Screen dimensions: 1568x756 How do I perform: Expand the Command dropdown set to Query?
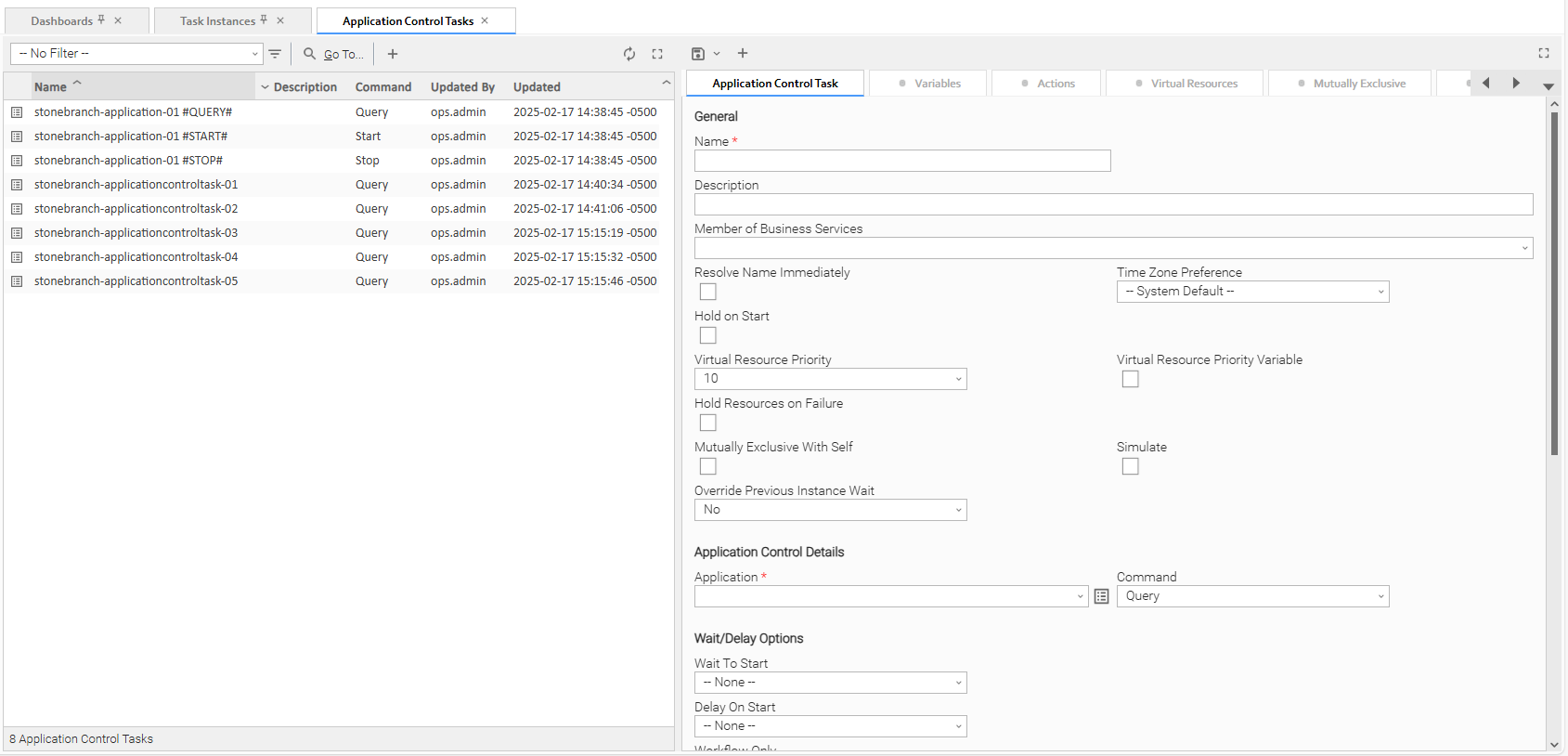(x=1252, y=596)
